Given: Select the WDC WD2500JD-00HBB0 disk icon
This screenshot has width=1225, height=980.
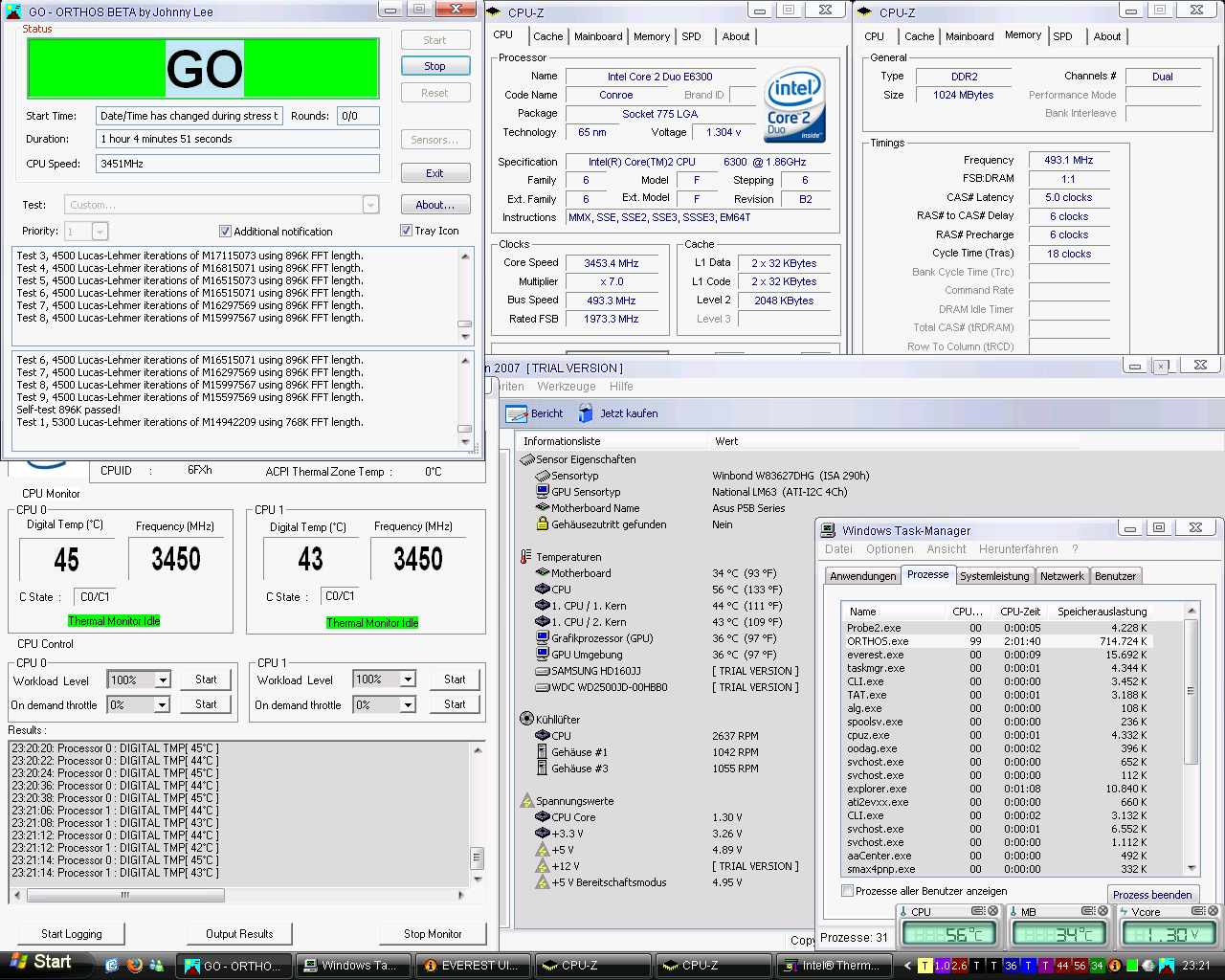Looking at the screenshot, I should pyautogui.click(x=543, y=687).
